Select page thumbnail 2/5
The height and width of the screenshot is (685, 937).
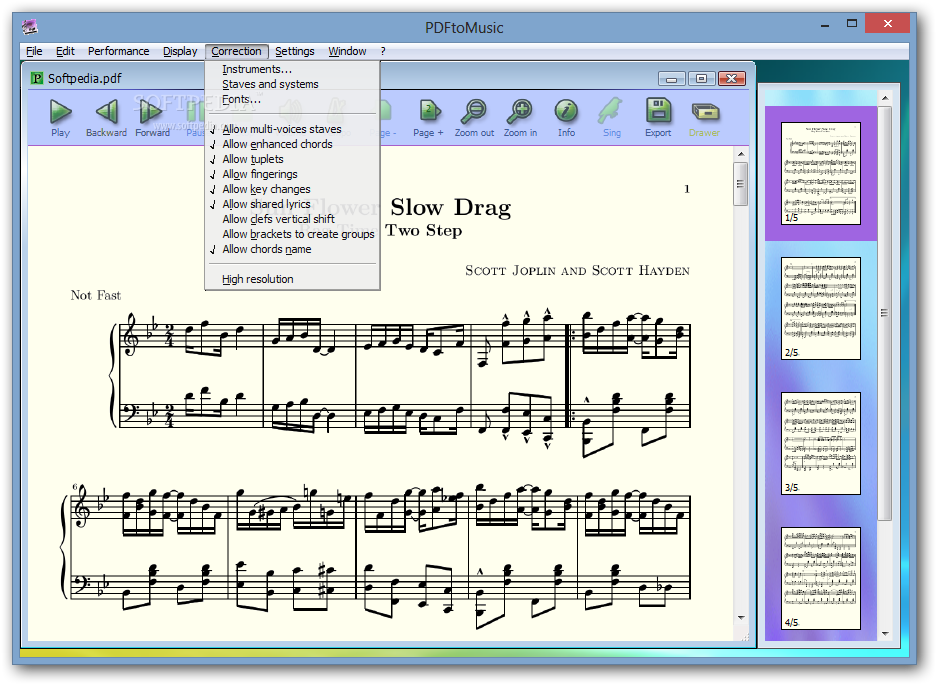pyautogui.click(x=820, y=308)
